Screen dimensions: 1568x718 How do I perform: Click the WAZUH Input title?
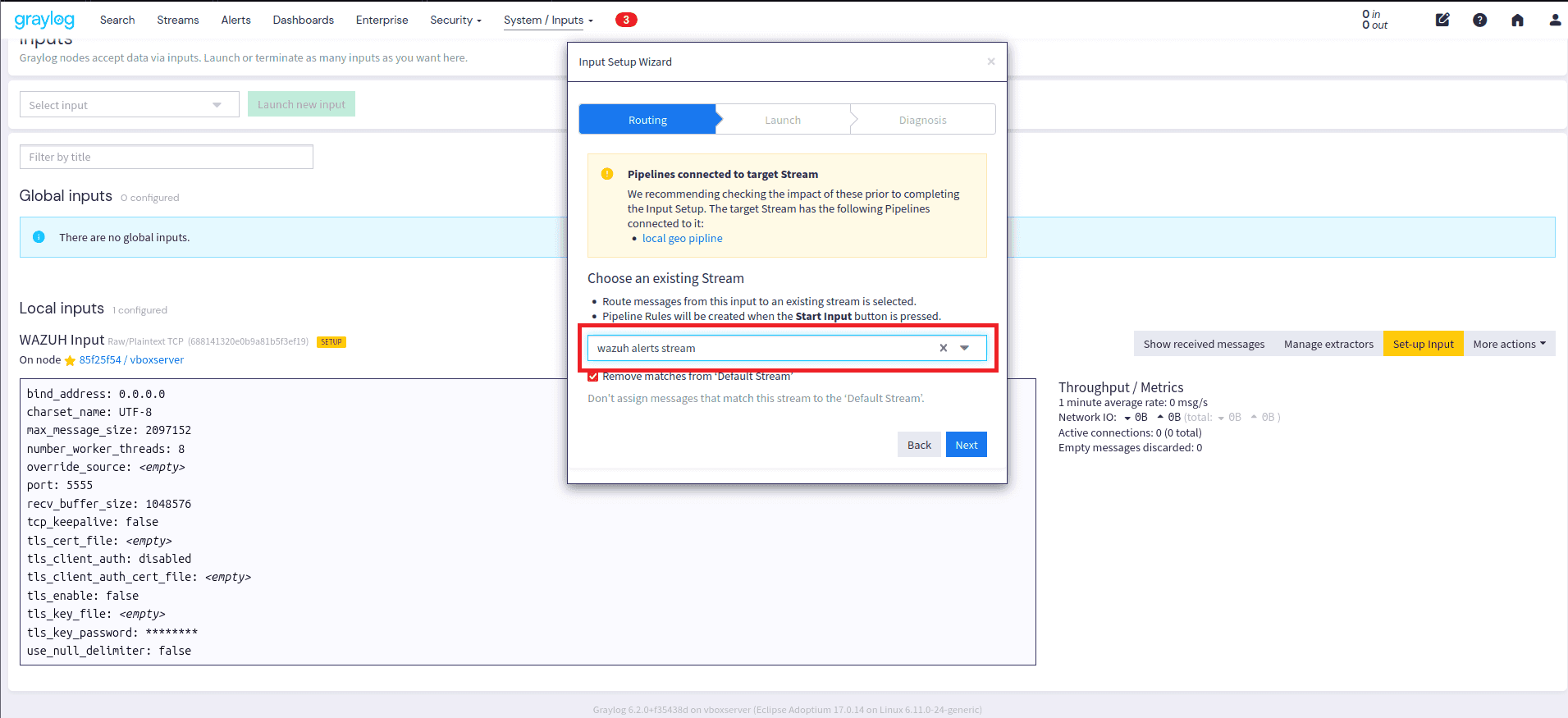pyautogui.click(x=62, y=340)
